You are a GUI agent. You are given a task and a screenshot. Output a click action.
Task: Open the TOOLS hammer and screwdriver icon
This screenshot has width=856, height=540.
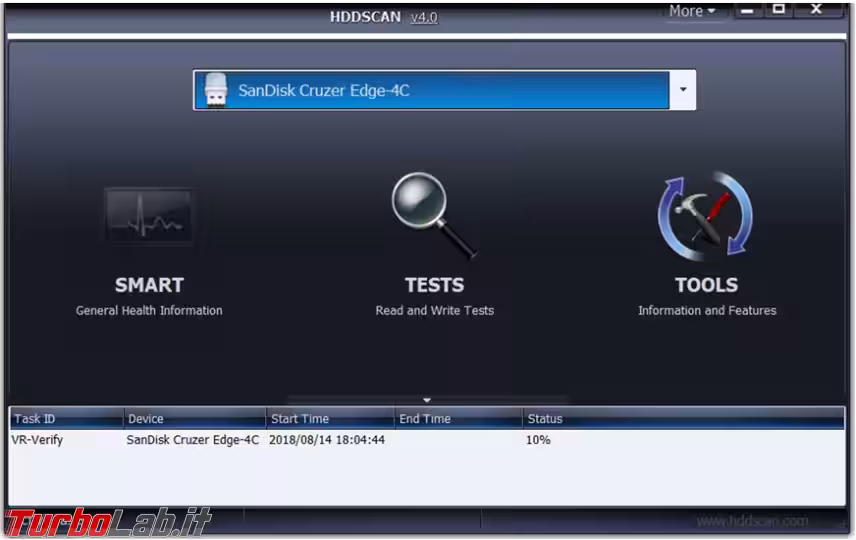[x=705, y=216]
